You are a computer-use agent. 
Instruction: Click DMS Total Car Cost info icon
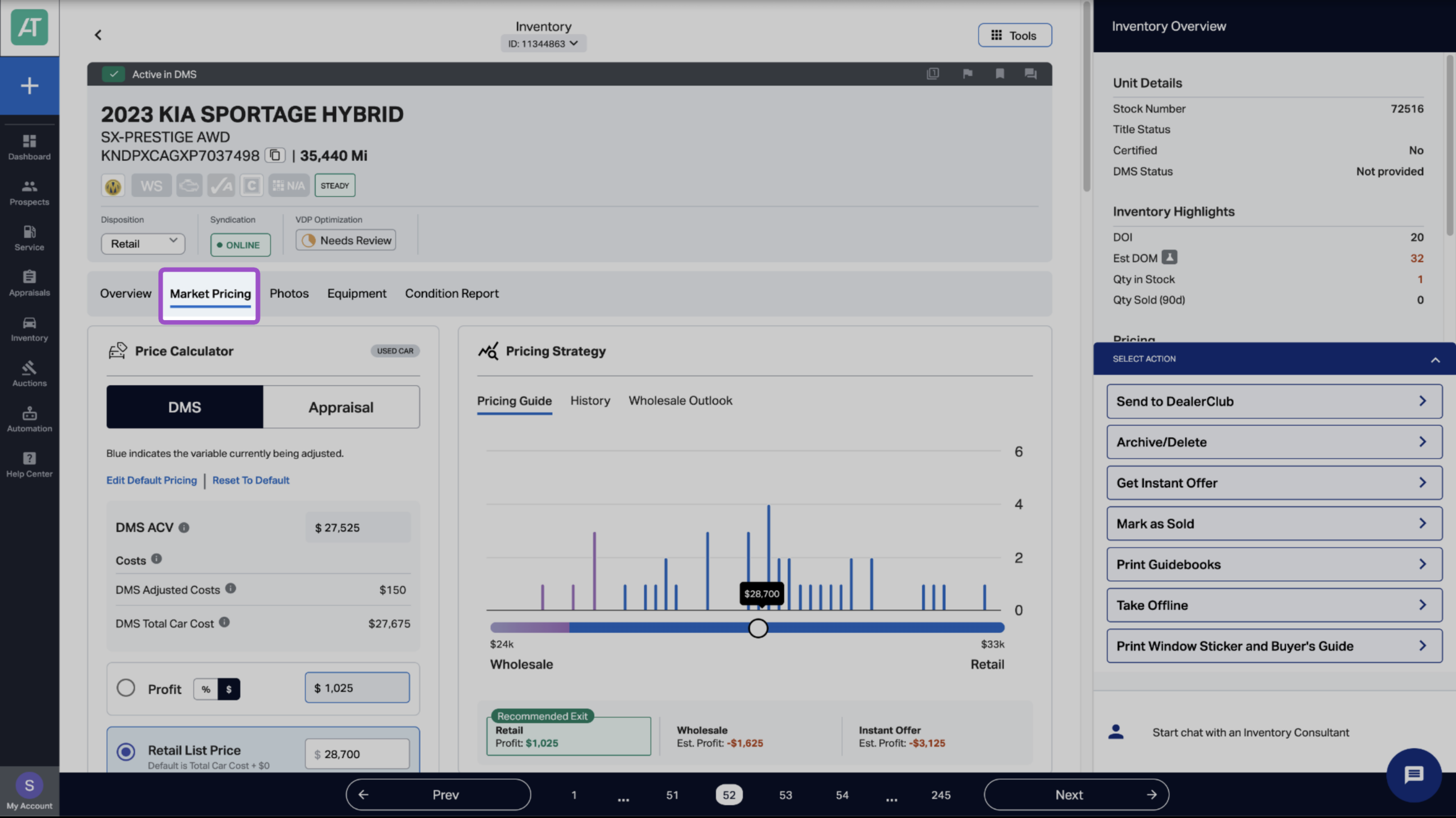pyautogui.click(x=225, y=622)
